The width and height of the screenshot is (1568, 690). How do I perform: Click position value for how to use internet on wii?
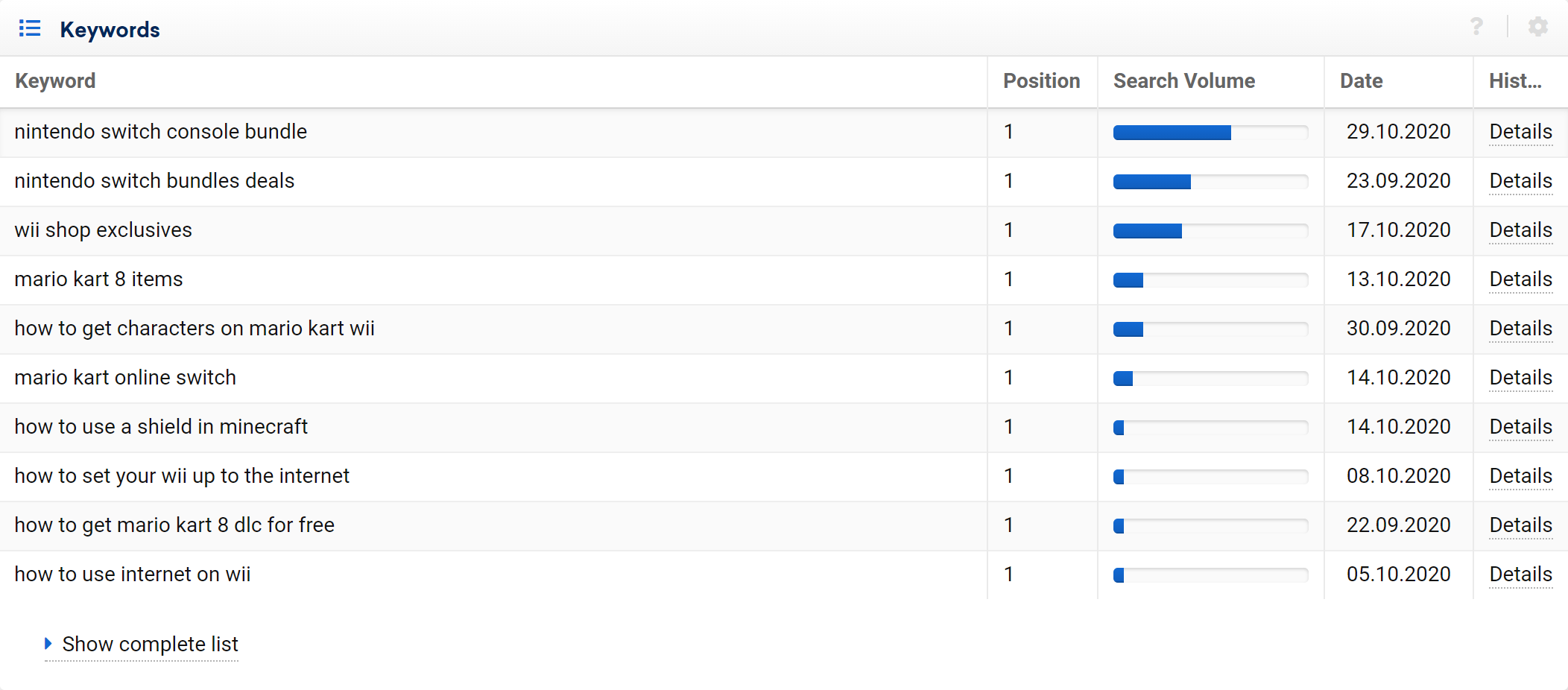(1008, 575)
